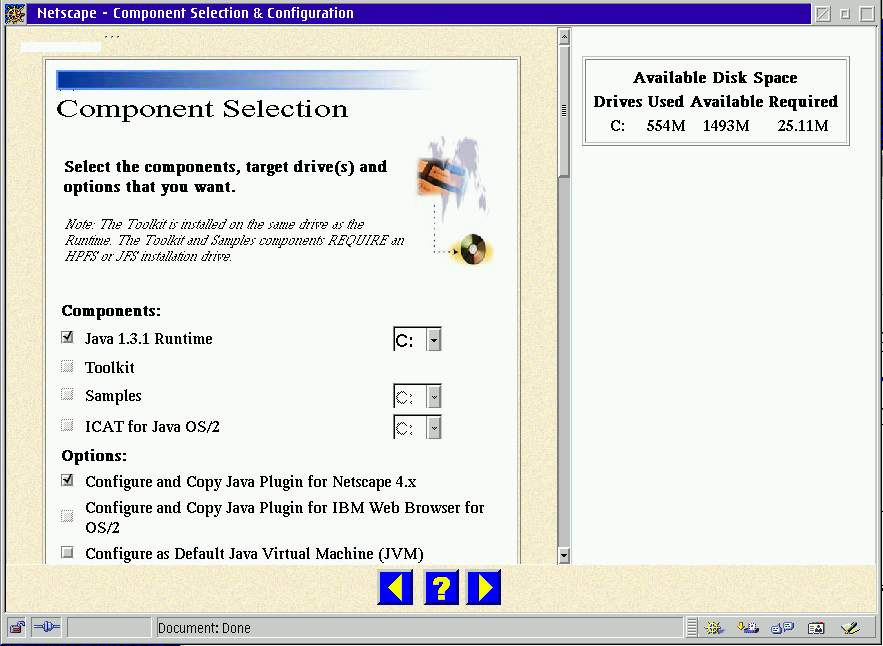The width and height of the screenshot is (883, 646).
Task: Continue with the right arrow button
Action: pos(483,587)
